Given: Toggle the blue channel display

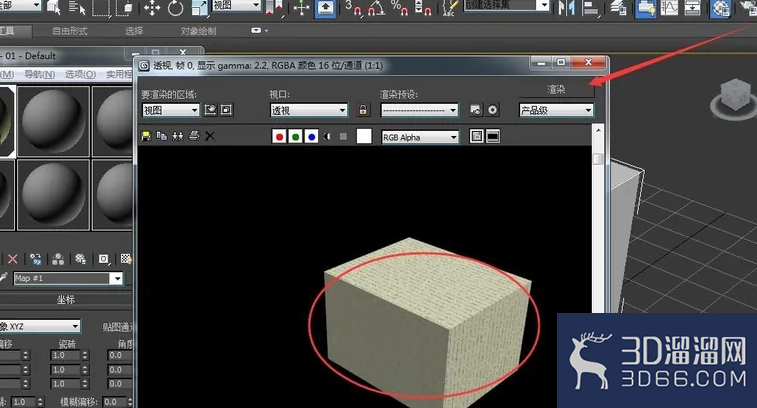Looking at the screenshot, I should pos(311,137).
